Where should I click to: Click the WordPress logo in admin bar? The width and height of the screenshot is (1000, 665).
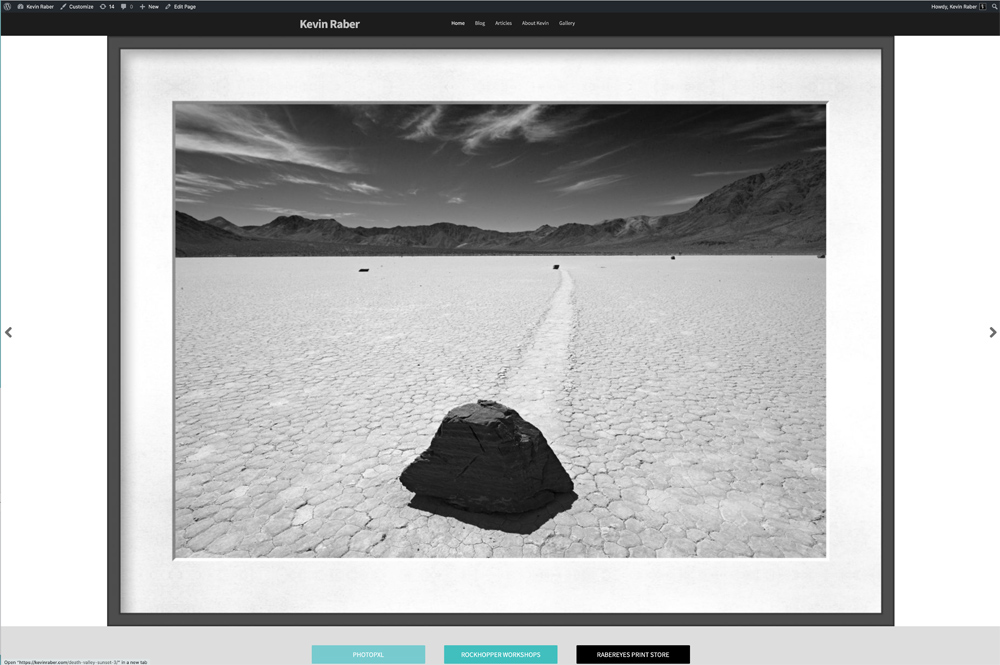tap(7, 6)
